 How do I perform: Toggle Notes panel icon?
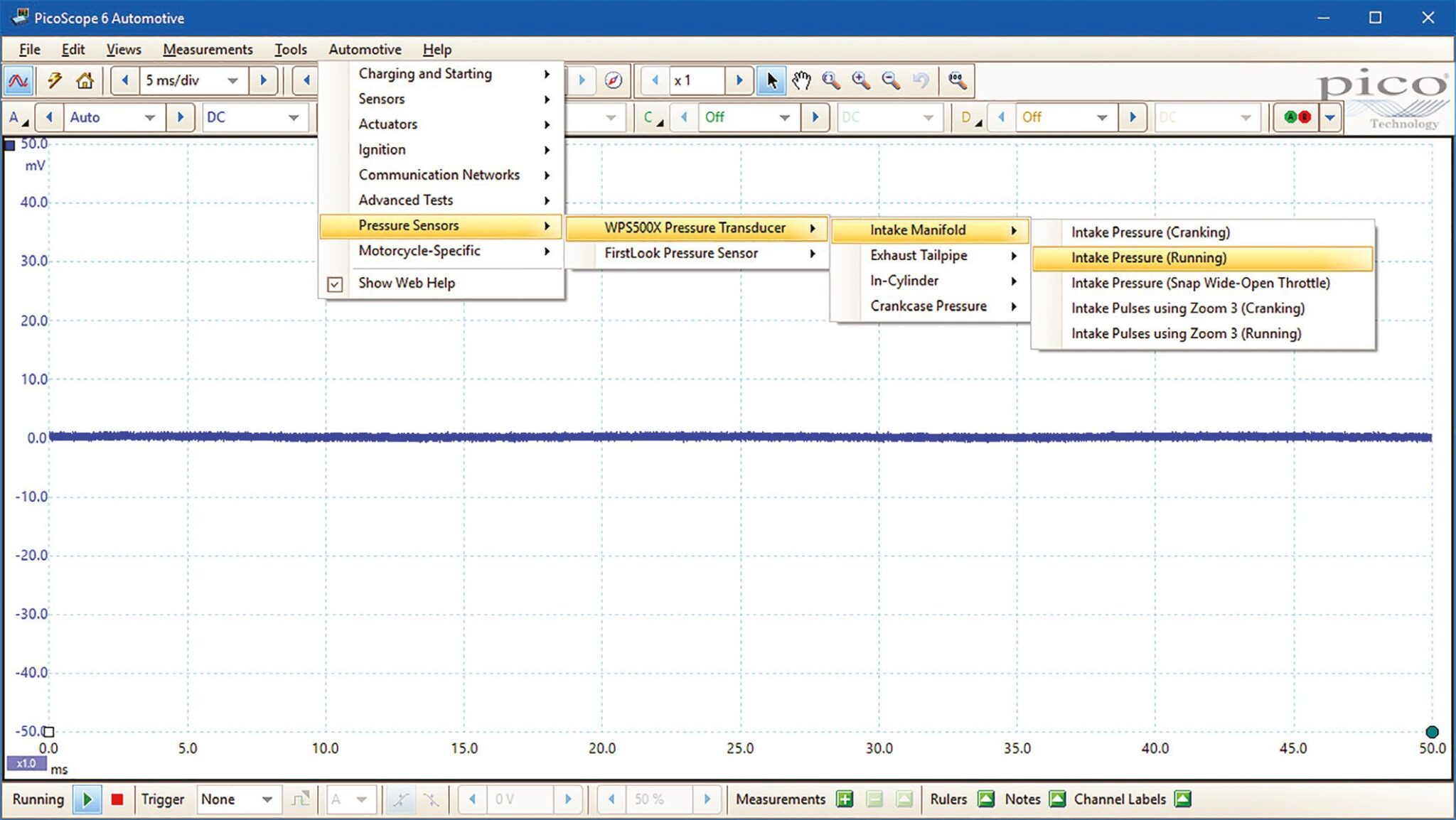[x=1057, y=799]
